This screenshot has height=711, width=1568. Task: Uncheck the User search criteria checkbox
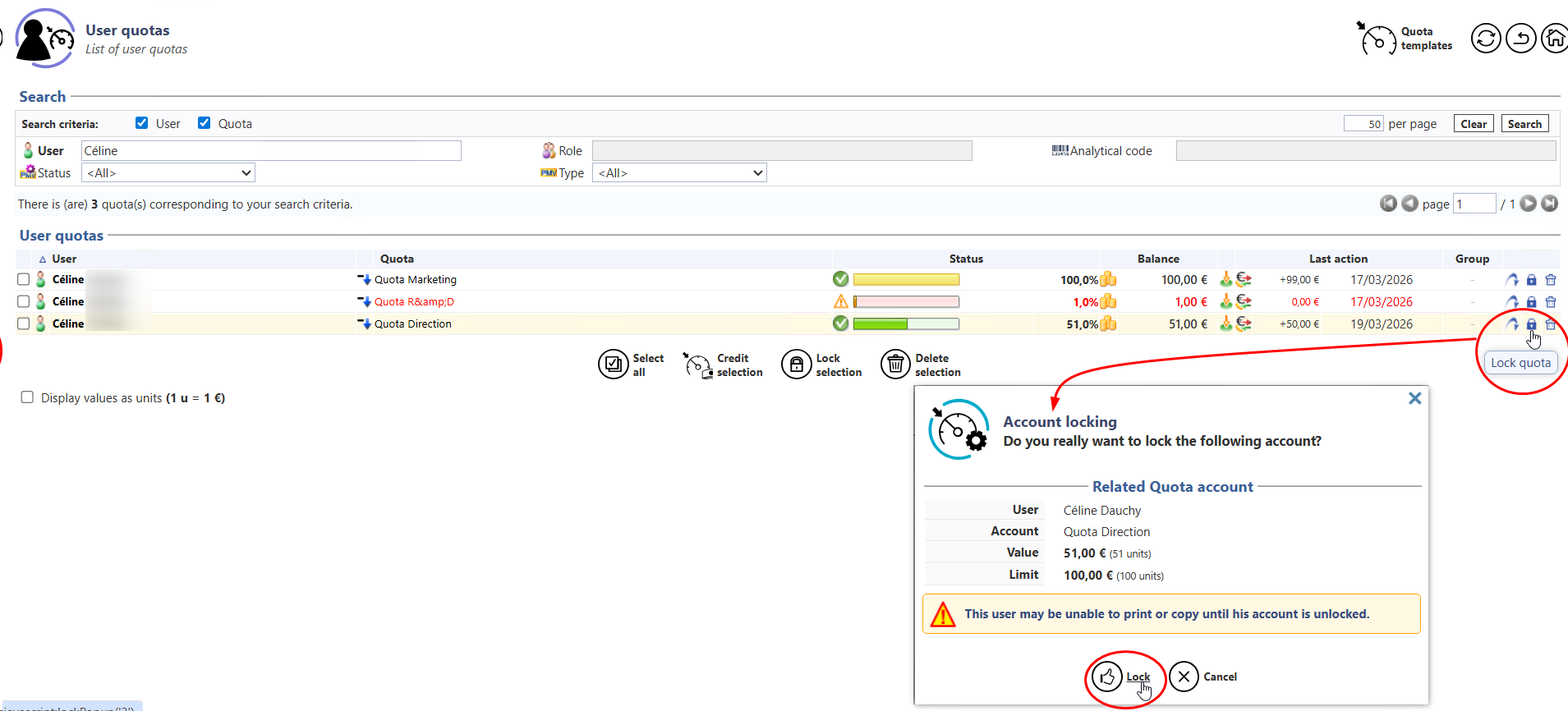(x=142, y=123)
